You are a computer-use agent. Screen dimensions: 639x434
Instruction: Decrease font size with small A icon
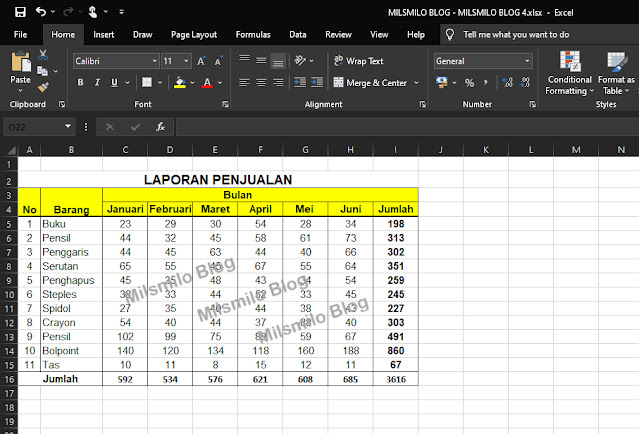[218, 61]
